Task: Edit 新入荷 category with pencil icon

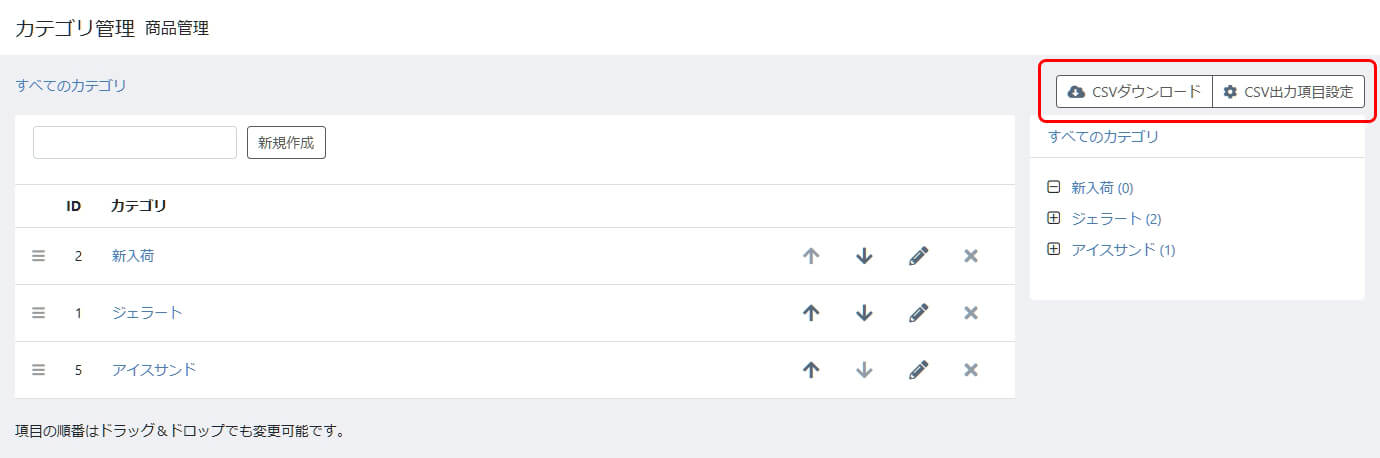Action: click(x=918, y=256)
